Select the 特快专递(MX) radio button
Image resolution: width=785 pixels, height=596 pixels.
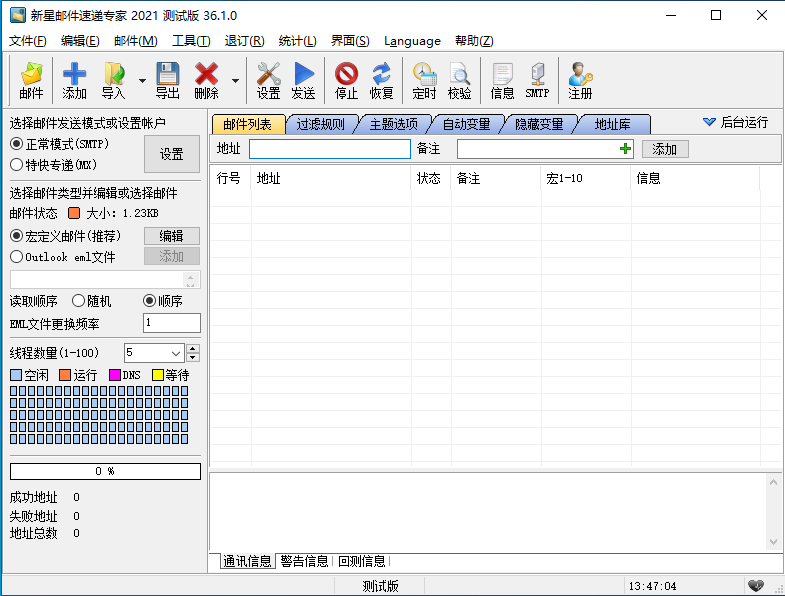(x=17, y=164)
